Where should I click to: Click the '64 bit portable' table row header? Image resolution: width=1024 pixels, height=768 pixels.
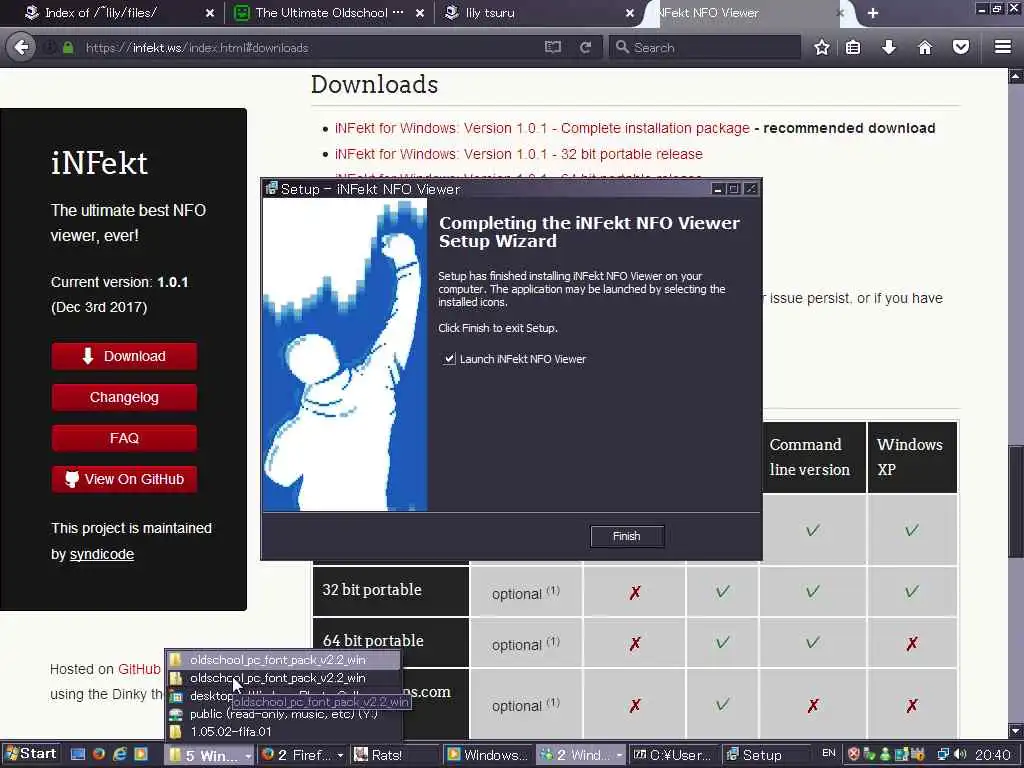click(x=391, y=642)
